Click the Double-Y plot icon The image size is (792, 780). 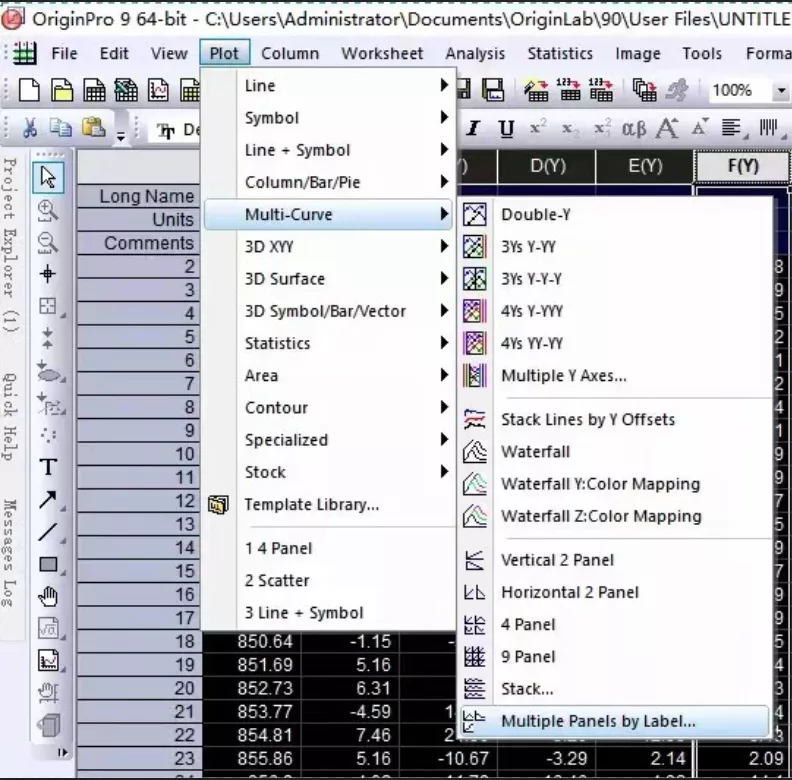point(475,215)
